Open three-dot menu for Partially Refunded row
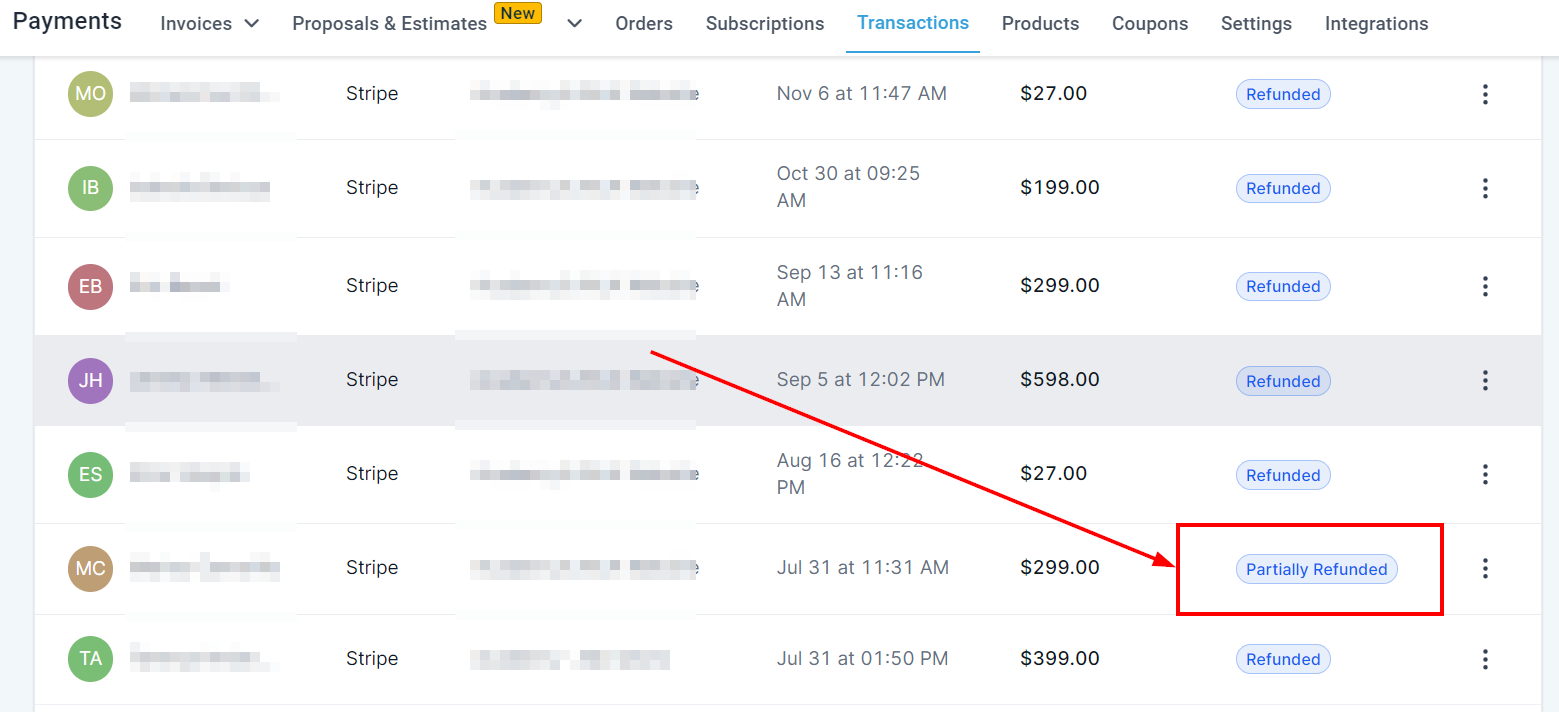Image resolution: width=1559 pixels, height=712 pixels. [x=1485, y=568]
